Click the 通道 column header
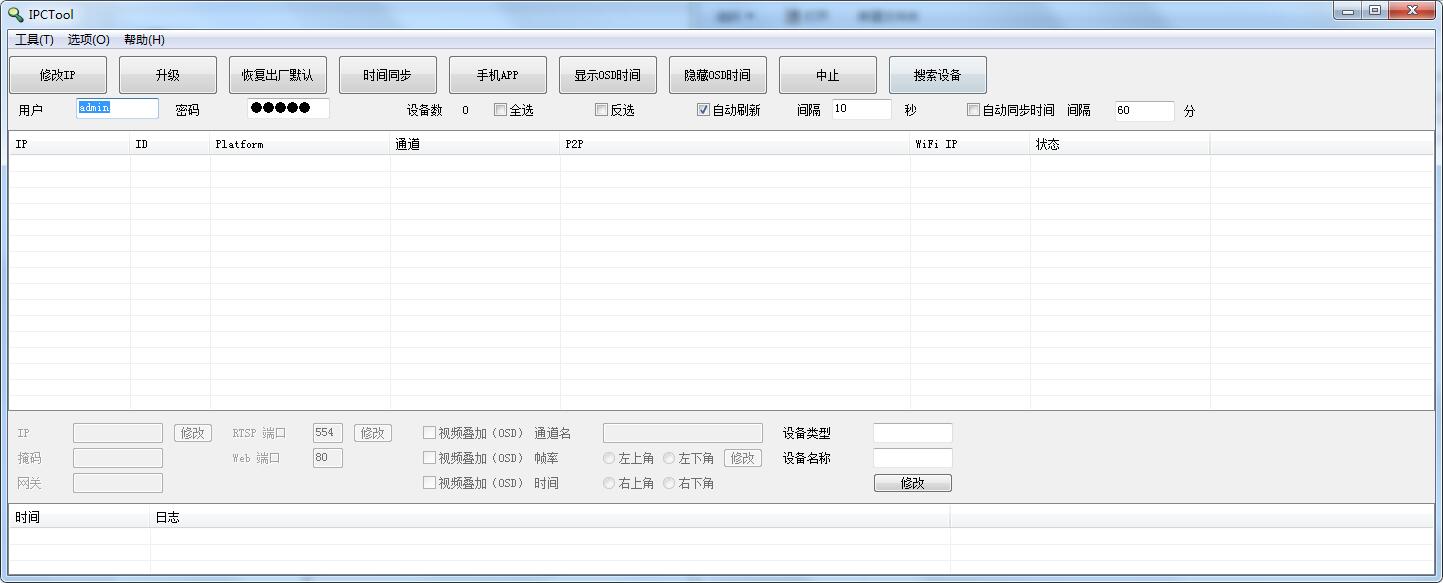This screenshot has height=583, width=1443. tap(475, 144)
